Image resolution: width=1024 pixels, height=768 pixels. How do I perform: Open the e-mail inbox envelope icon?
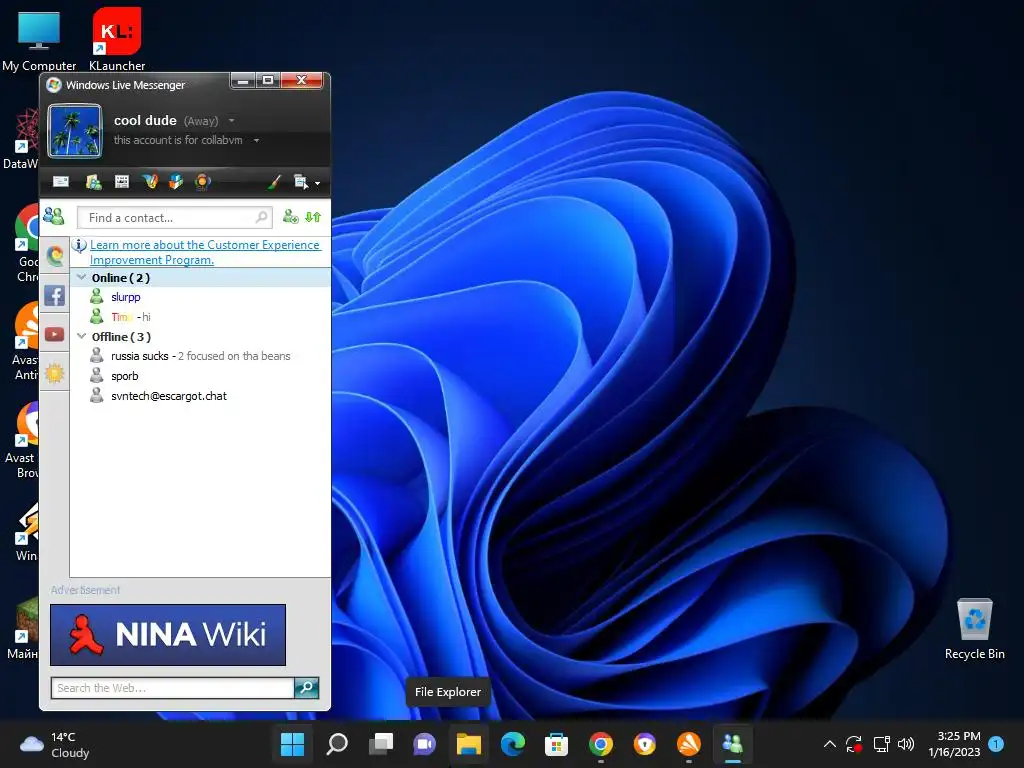[x=61, y=182]
